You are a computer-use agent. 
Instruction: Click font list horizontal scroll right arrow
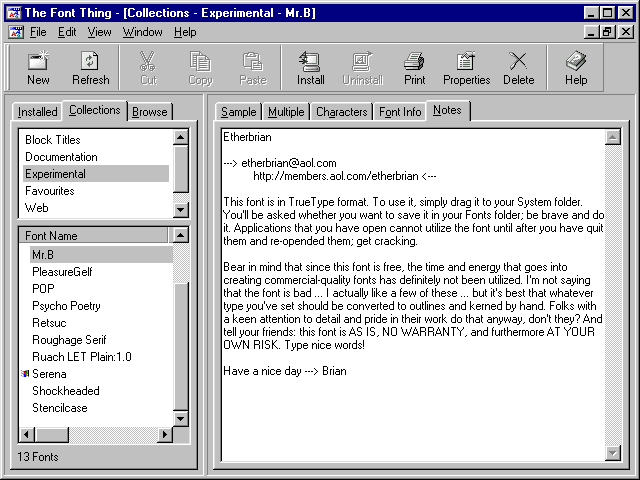pos(165,434)
